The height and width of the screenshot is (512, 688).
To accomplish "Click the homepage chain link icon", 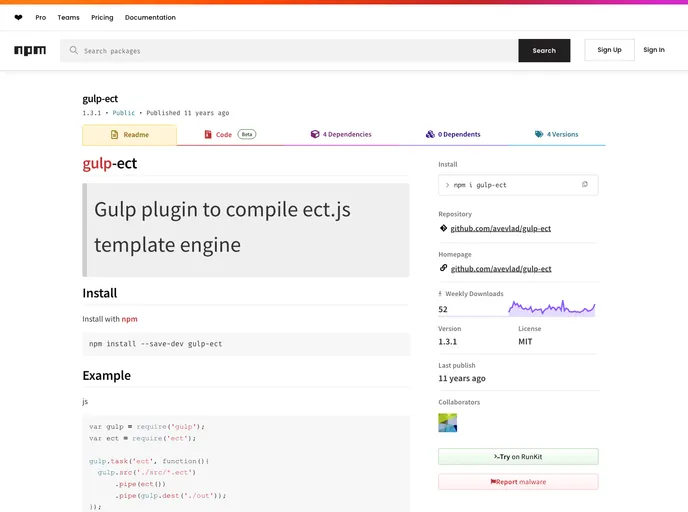I will [443, 268].
